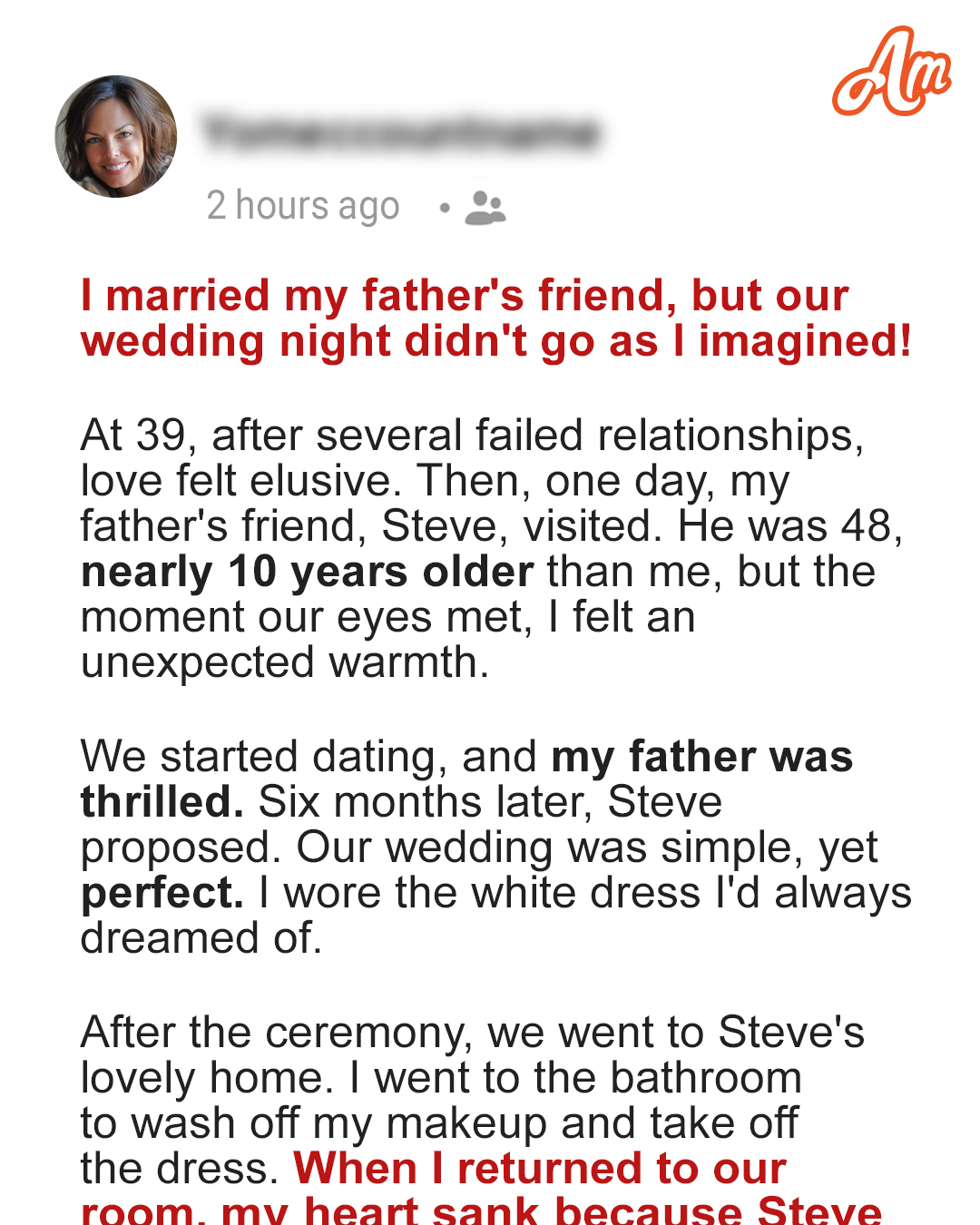980x1225 pixels.
Task: Click the words 'dreamed of.'
Action: tap(201, 938)
